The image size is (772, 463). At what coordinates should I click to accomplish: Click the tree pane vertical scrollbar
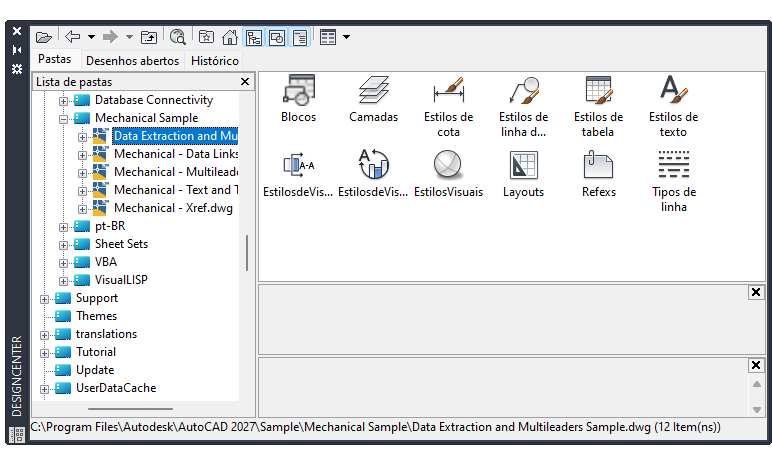(x=247, y=253)
